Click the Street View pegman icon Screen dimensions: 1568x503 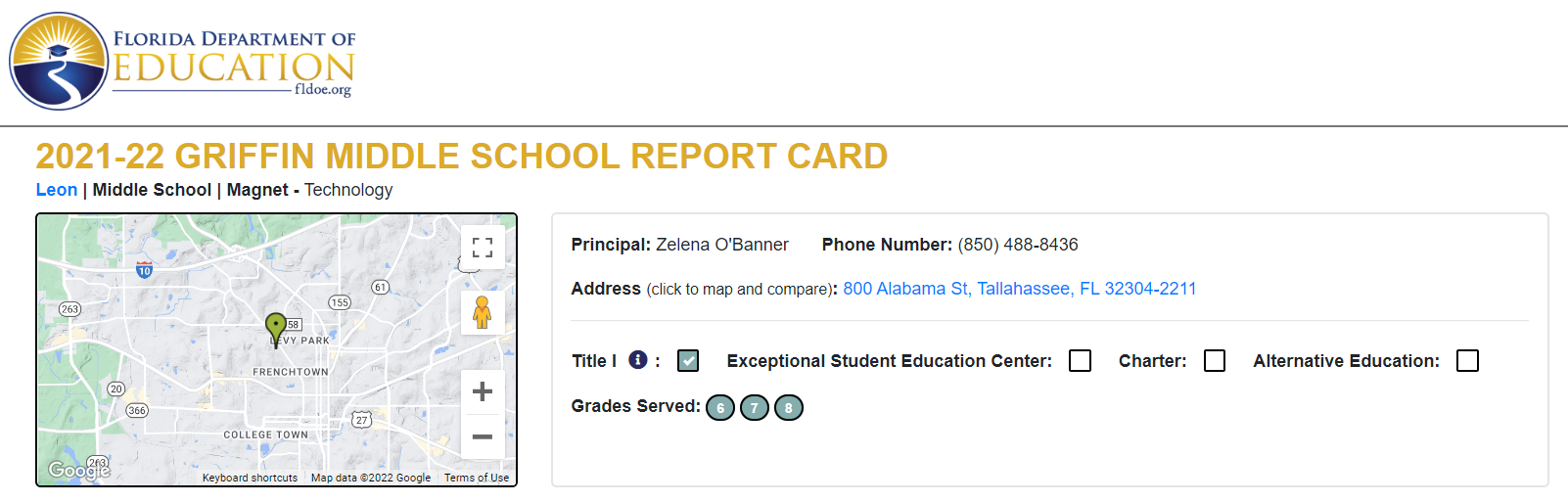click(x=483, y=312)
